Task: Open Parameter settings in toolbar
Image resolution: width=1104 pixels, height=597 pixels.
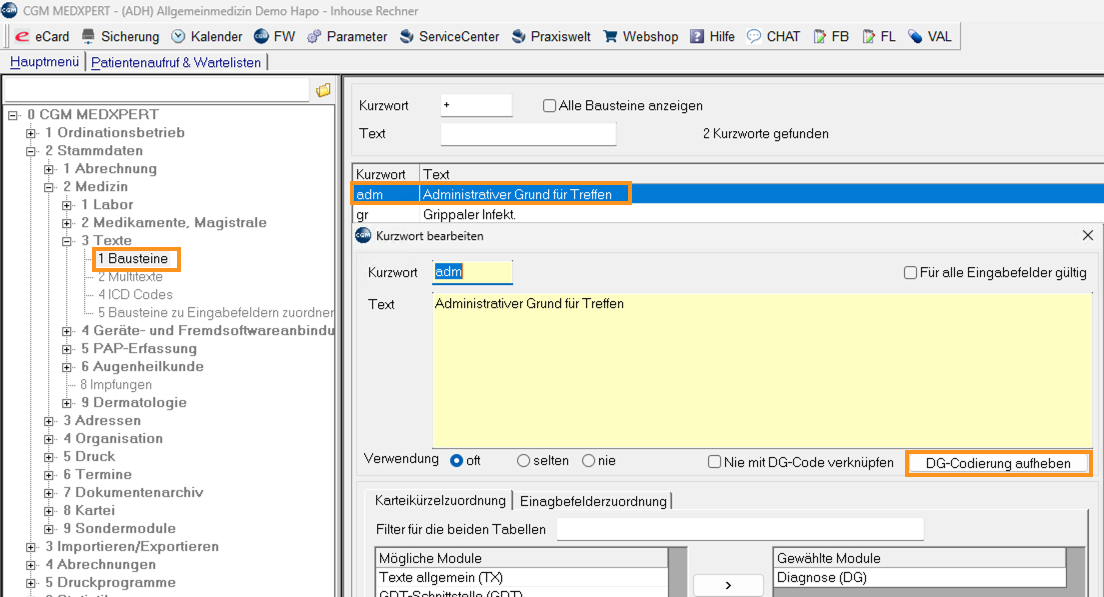Action: point(314,36)
